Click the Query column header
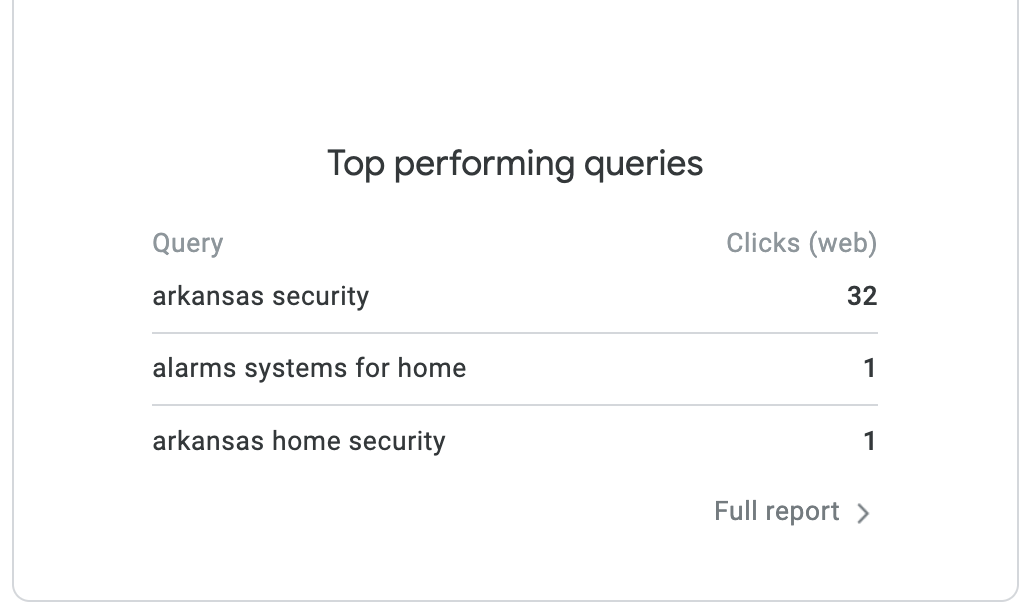Viewport: 1032px width, 610px height. coord(187,244)
